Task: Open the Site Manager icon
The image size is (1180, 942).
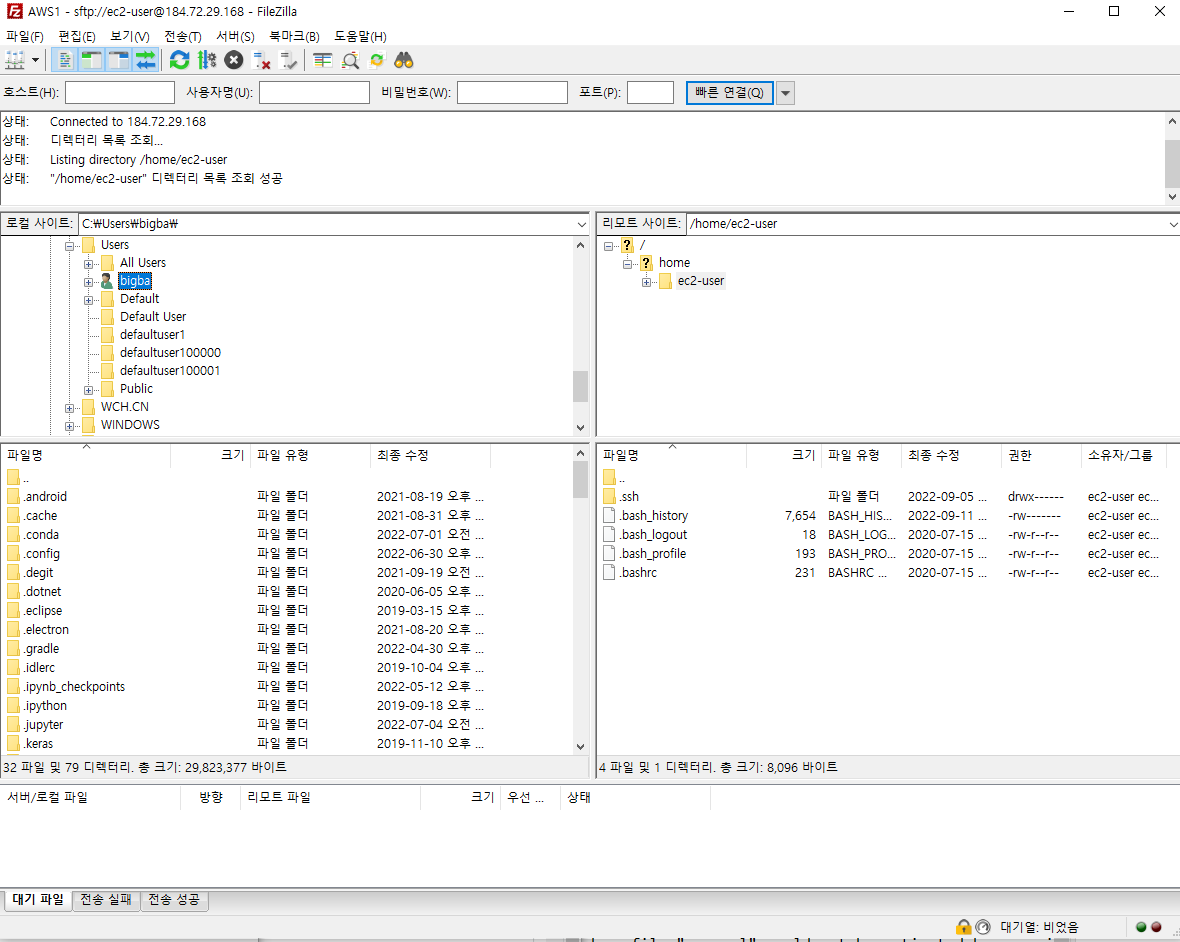Action: pyautogui.click(x=14, y=60)
